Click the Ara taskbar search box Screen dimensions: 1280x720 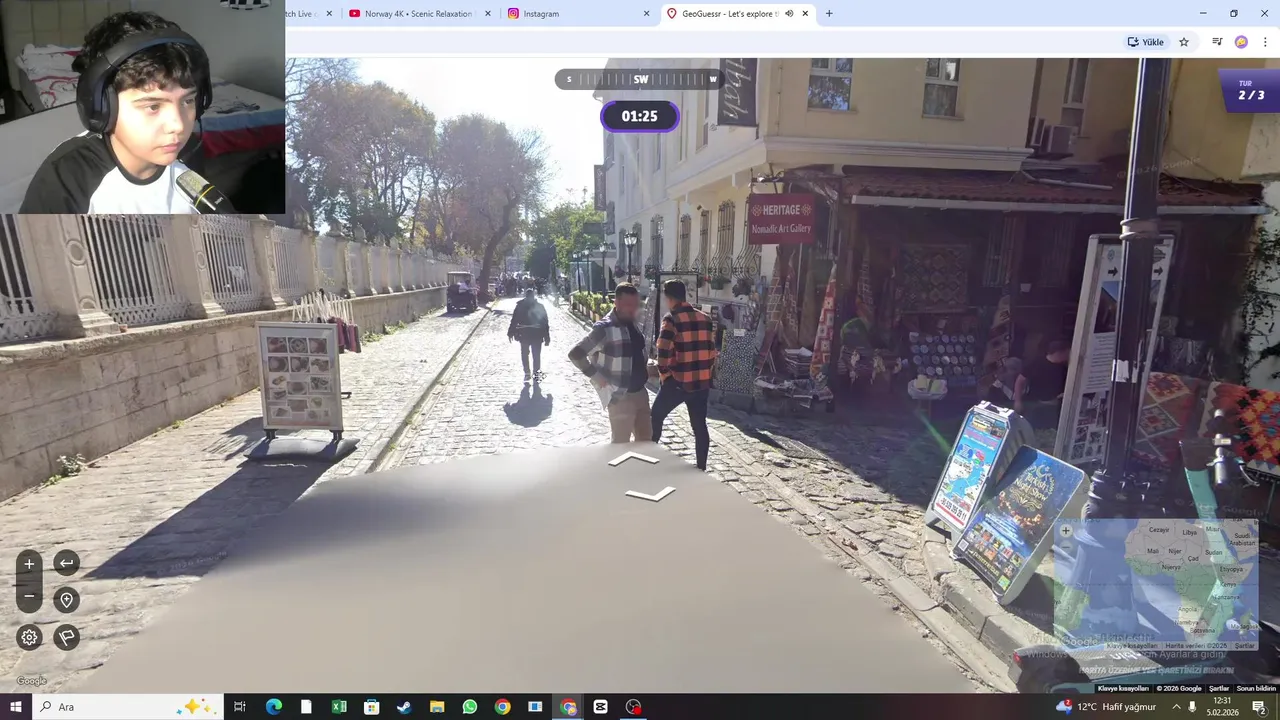tap(127, 707)
